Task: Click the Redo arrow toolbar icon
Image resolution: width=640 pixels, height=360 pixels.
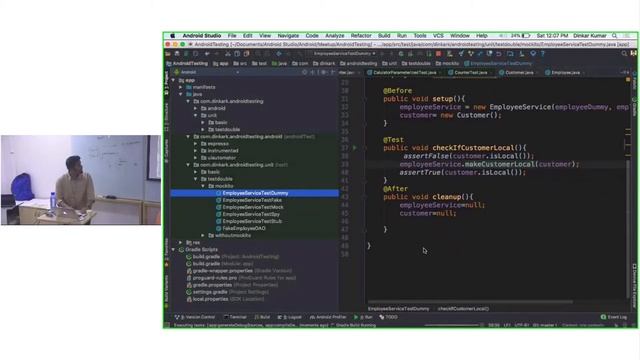Action: pos(217,53)
